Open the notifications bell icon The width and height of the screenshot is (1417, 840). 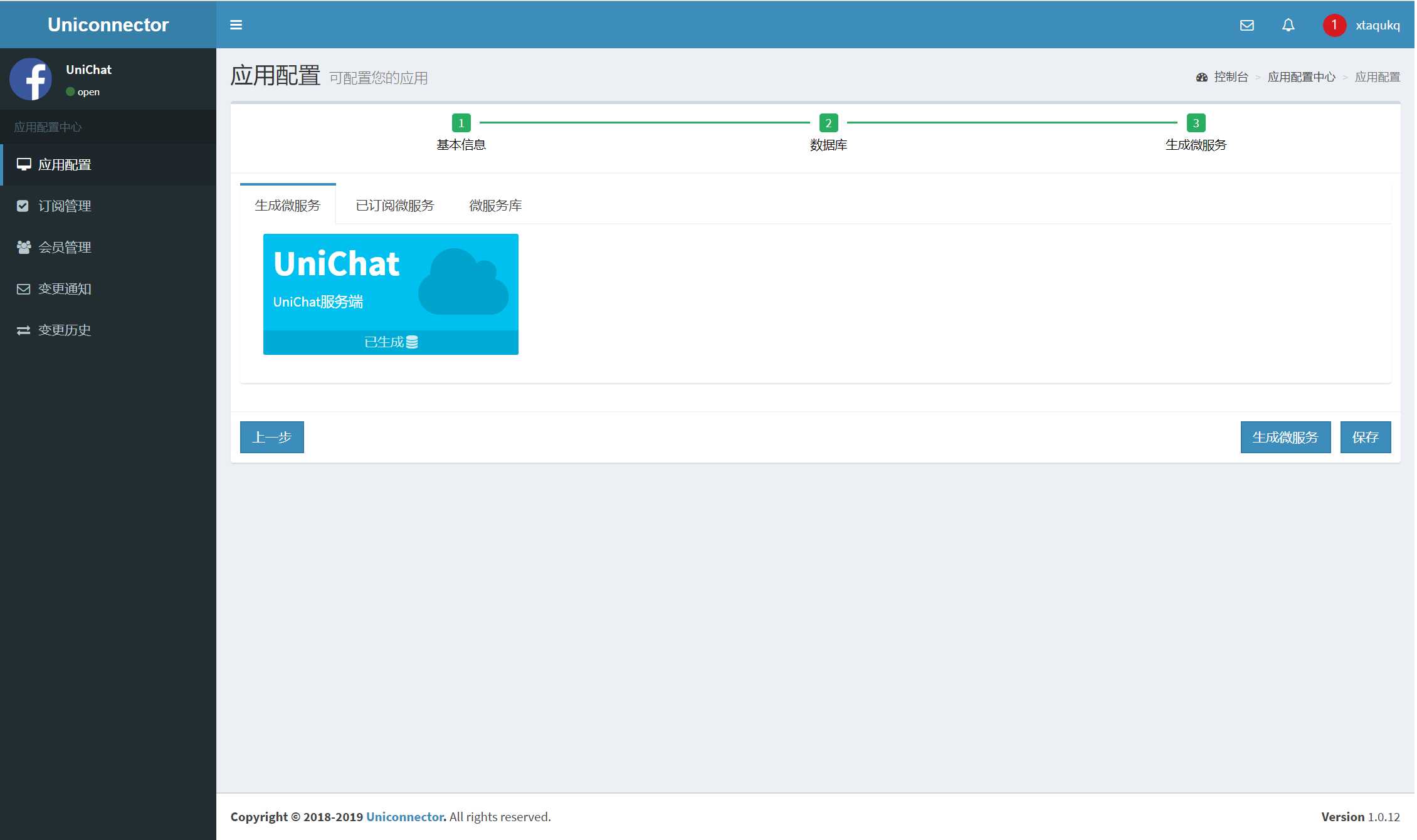point(1288,25)
